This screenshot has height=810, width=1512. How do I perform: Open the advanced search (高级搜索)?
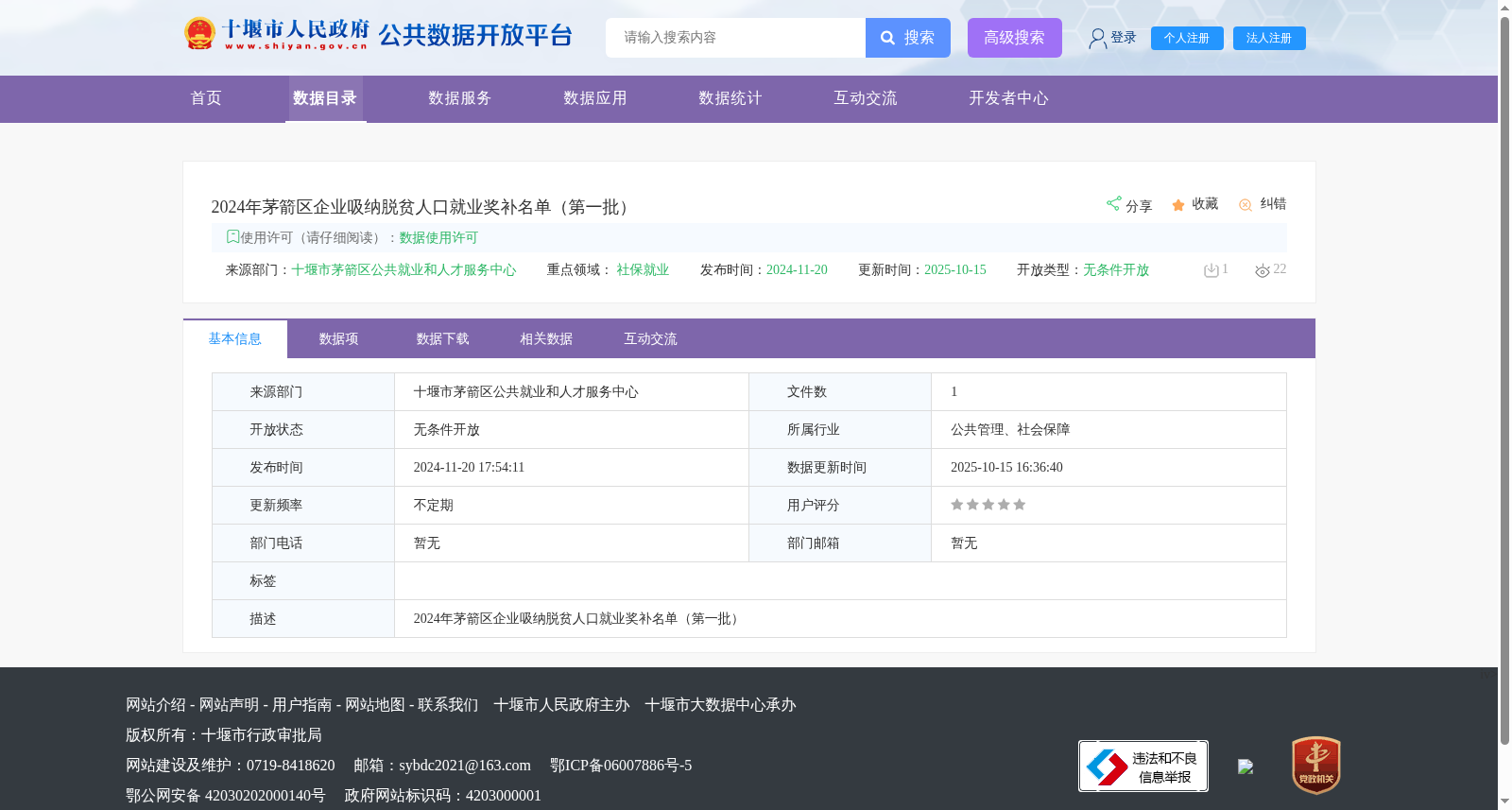(1014, 38)
